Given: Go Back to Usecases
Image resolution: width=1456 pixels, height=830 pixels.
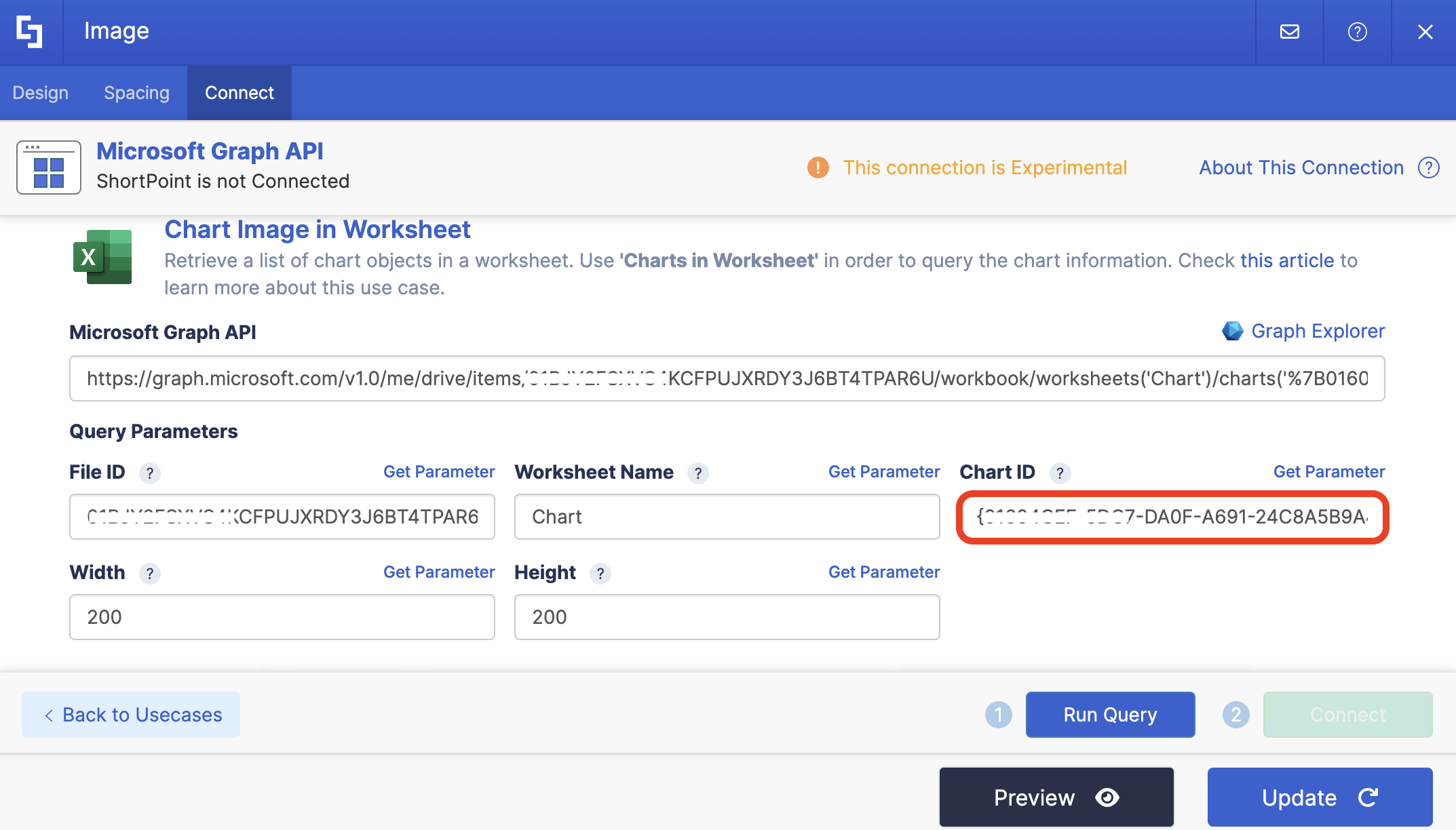Looking at the screenshot, I should click(x=131, y=715).
